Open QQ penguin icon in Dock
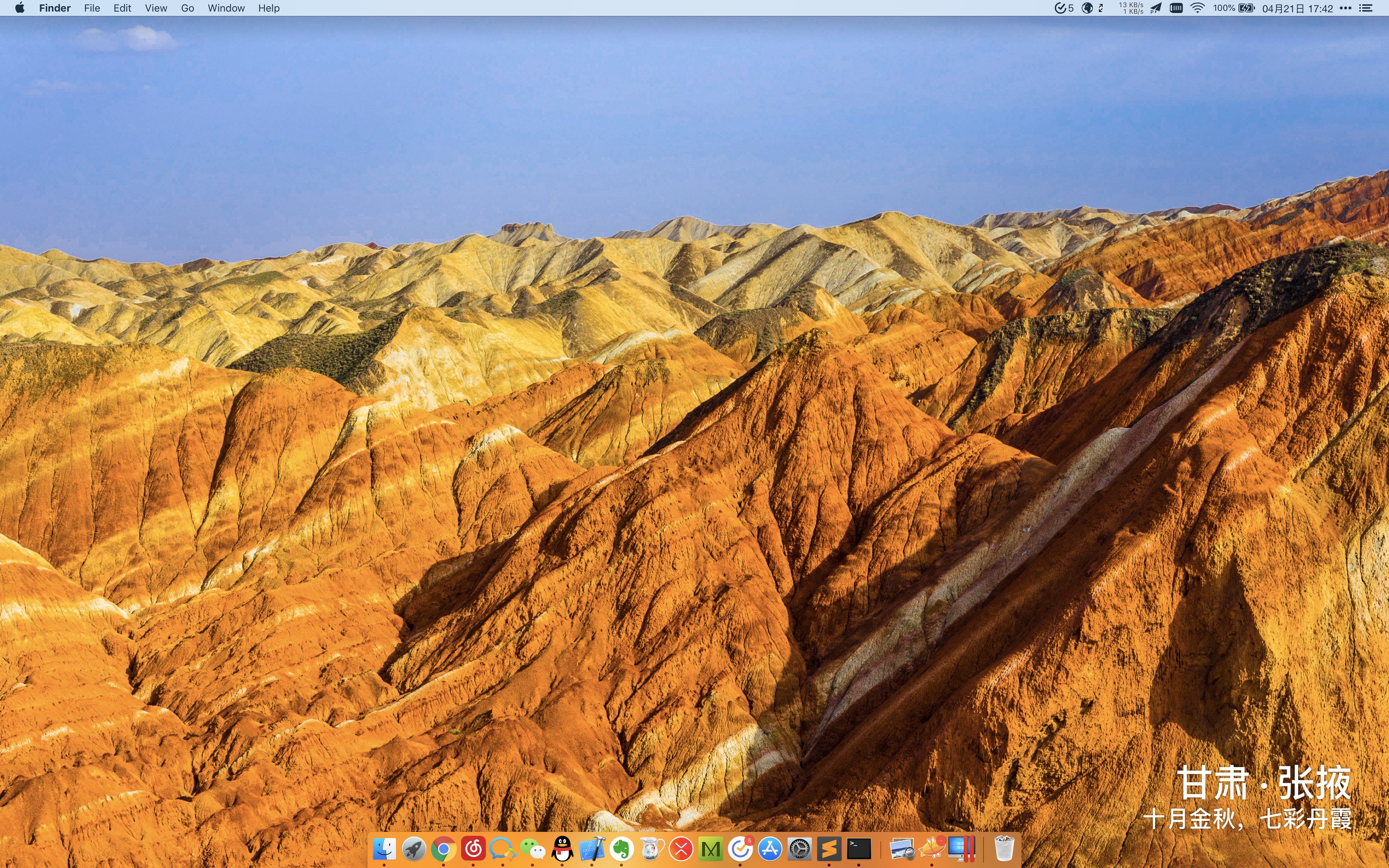 click(x=562, y=848)
